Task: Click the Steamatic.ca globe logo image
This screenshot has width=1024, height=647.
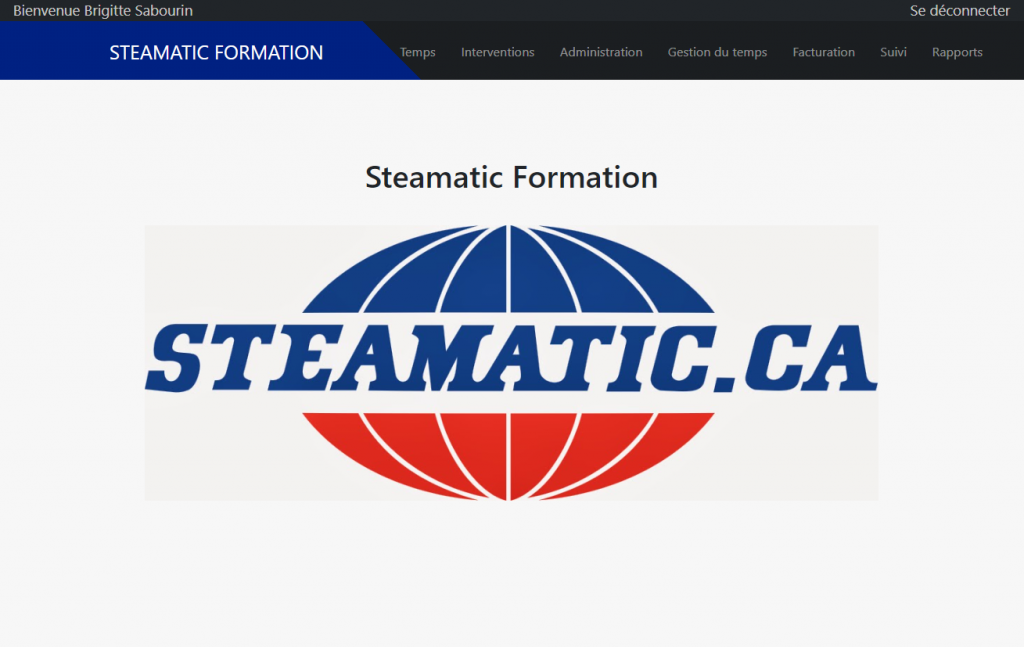Action: pyautogui.click(x=511, y=363)
